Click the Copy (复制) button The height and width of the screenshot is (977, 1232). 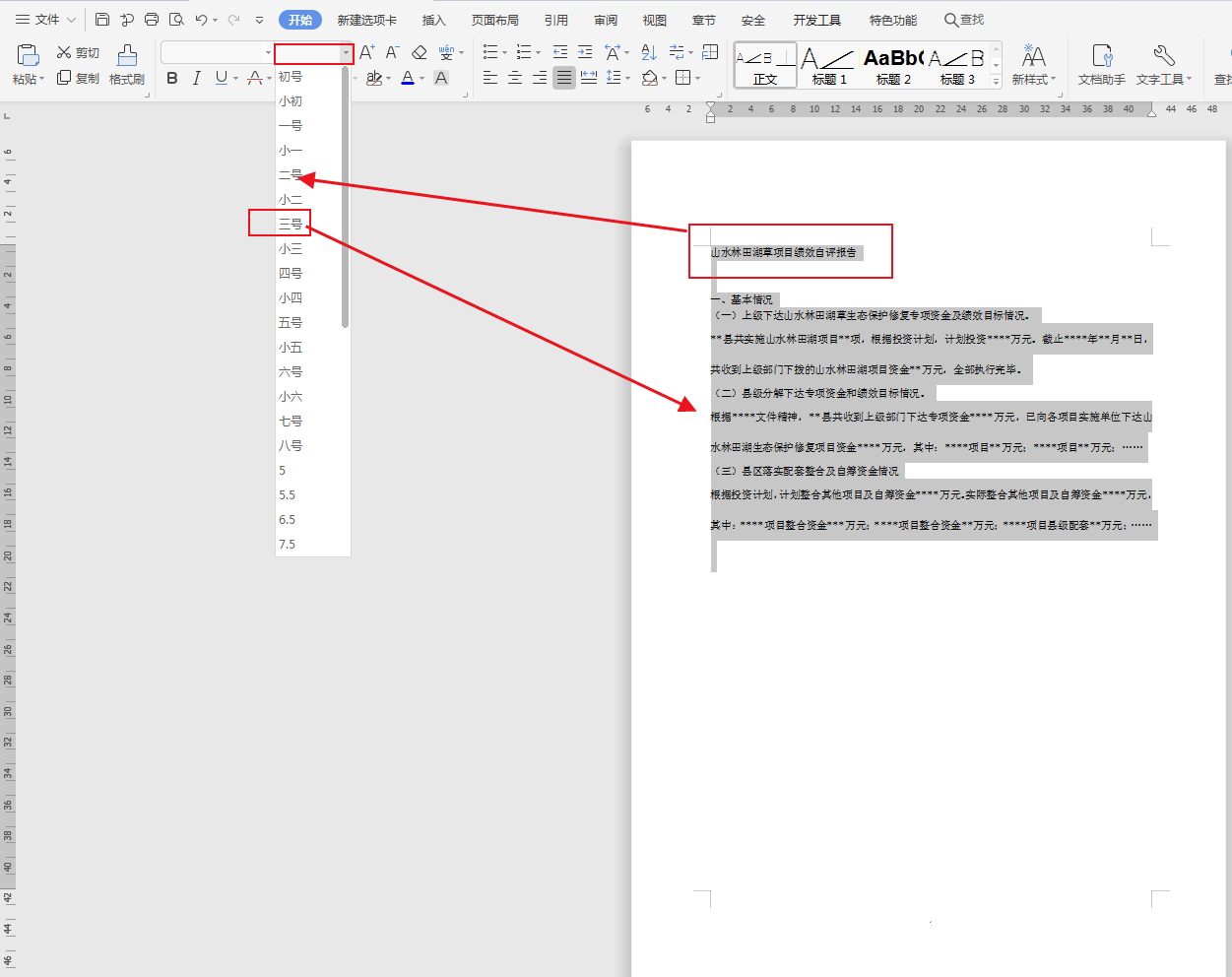pos(78,78)
